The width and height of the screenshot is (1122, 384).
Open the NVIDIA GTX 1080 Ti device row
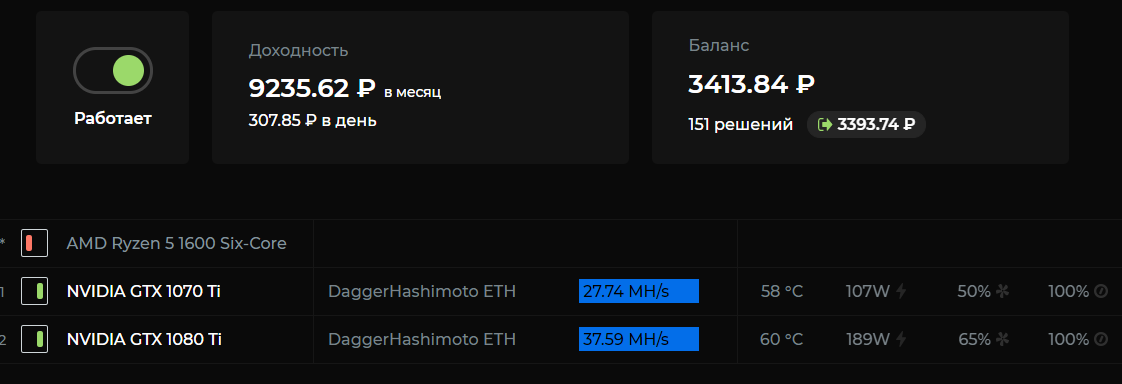click(561, 339)
